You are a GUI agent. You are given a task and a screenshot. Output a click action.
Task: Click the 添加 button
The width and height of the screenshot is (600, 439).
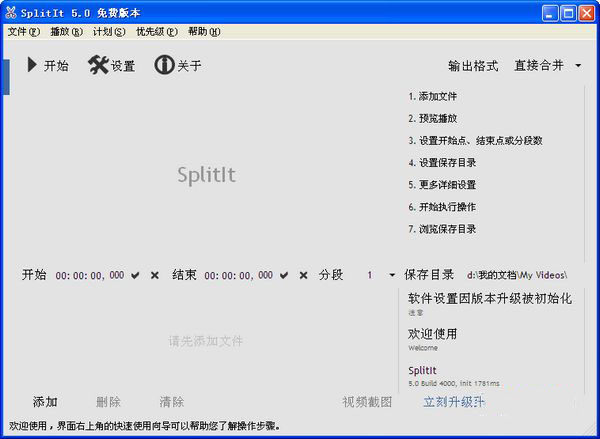point(45,402)
